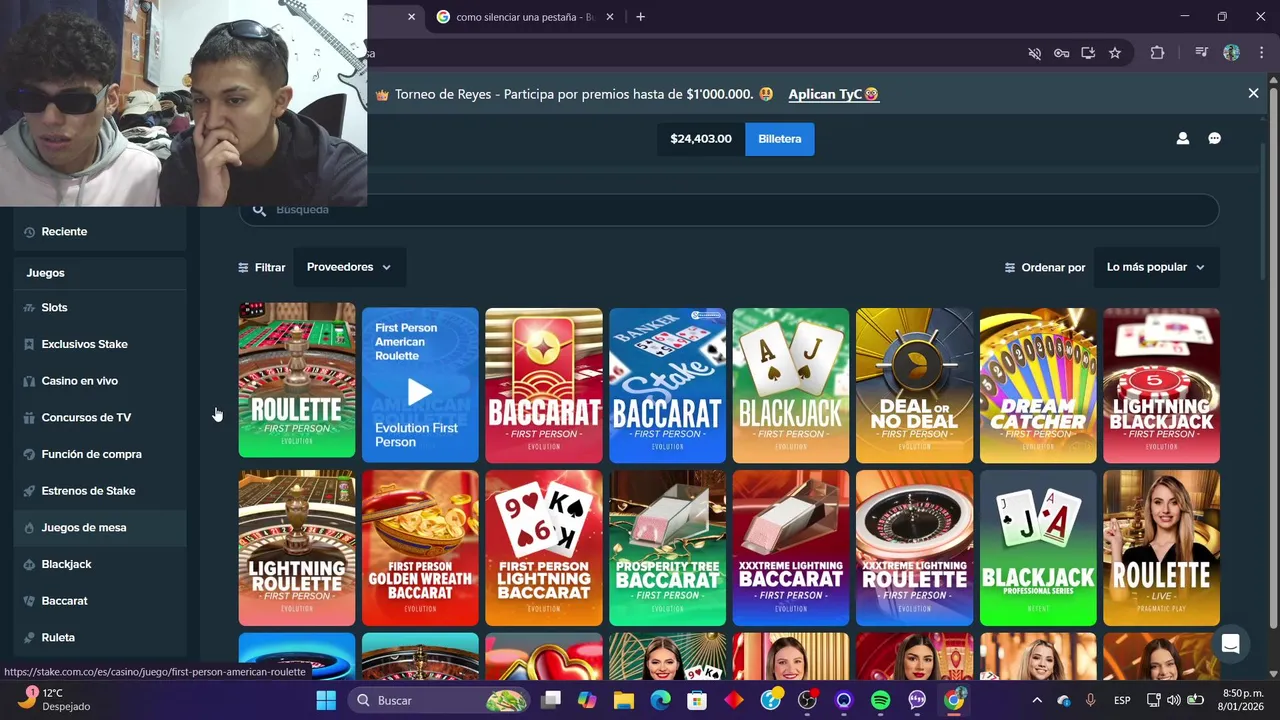
Task: Open the red Baccarat First Person game
Action: pyautogui.click(x=544, y=385)
